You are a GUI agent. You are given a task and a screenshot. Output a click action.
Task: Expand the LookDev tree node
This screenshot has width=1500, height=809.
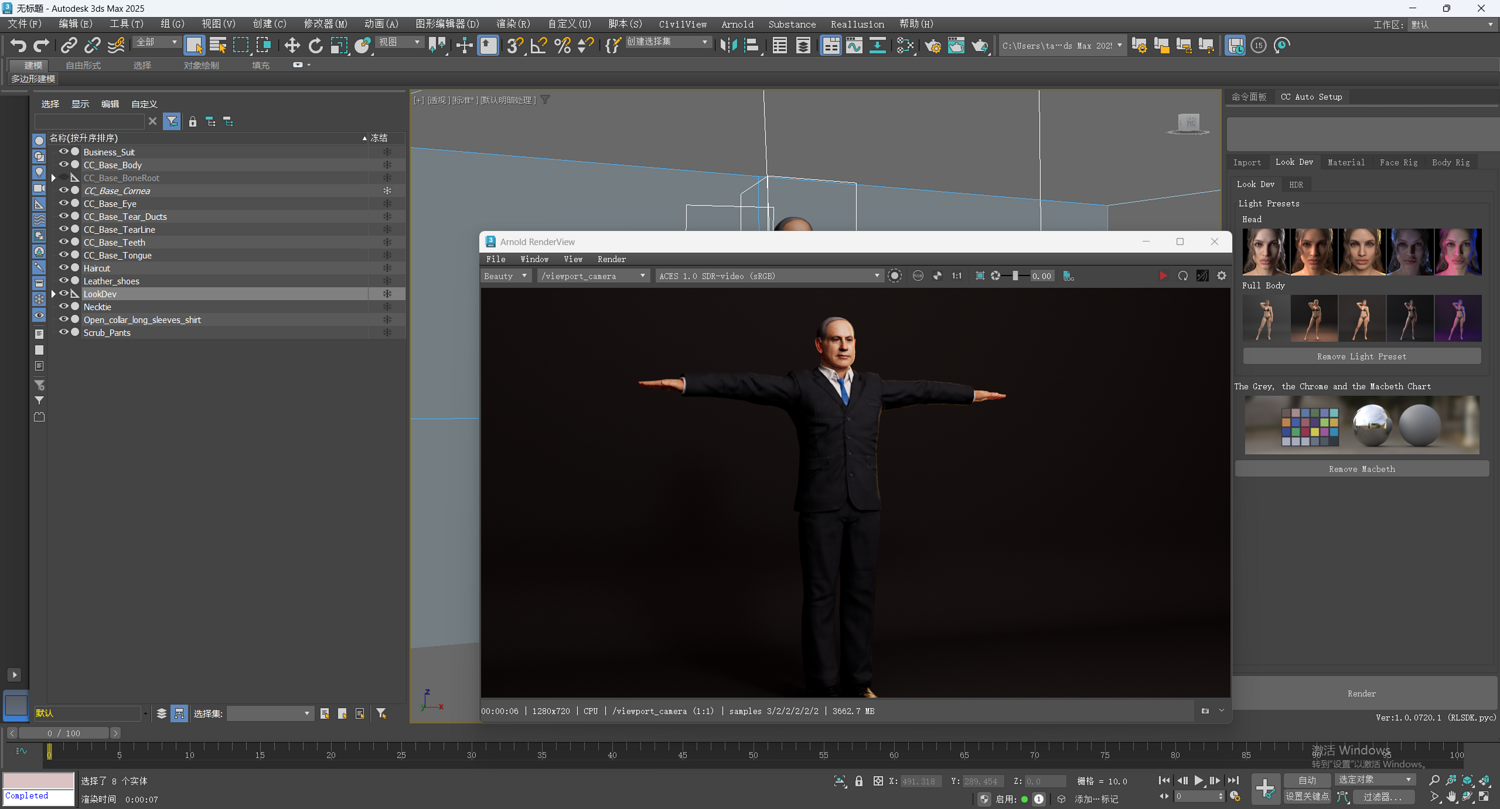(54, 294)
